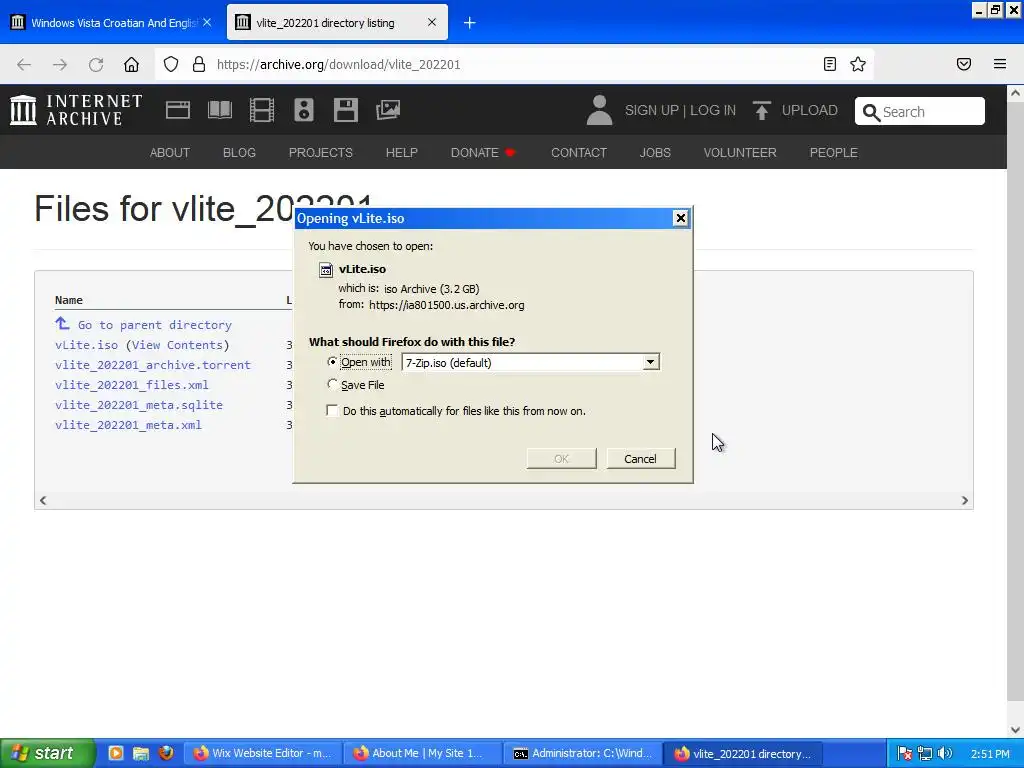Click the OK button in the dialog

point(562,458)
